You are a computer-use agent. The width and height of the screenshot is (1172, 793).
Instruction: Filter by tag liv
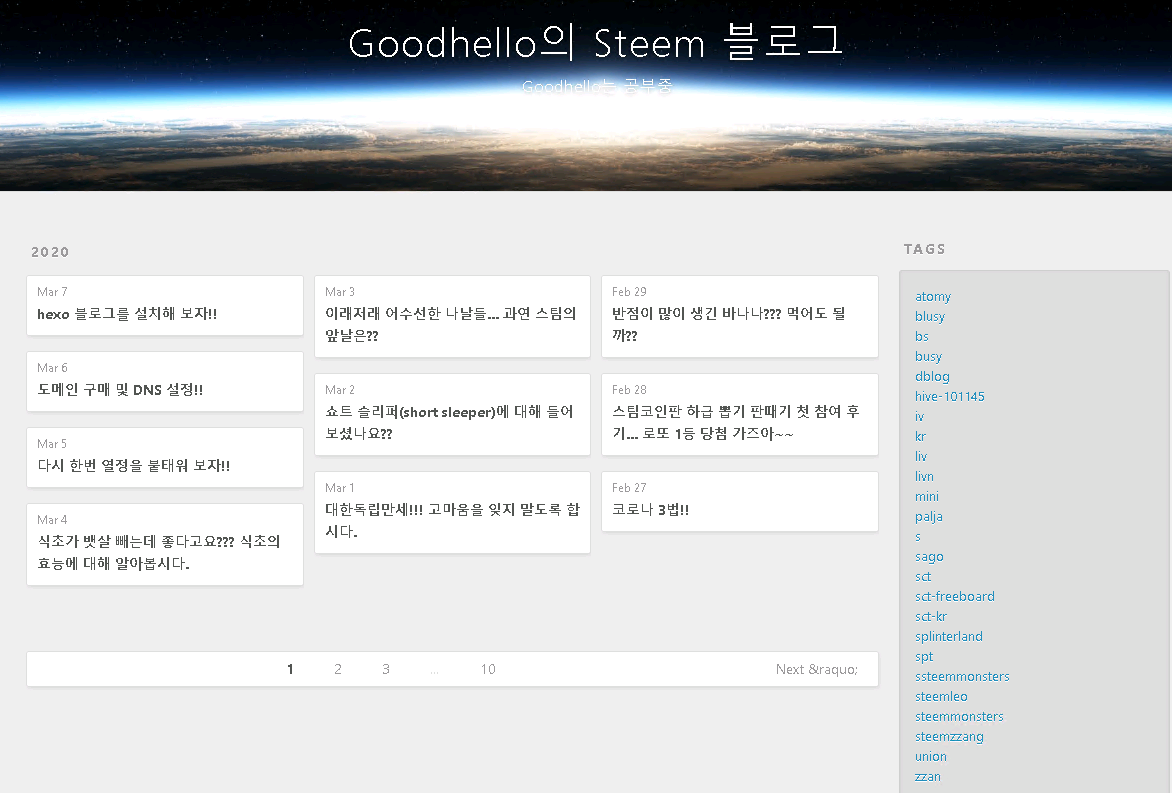921,457
